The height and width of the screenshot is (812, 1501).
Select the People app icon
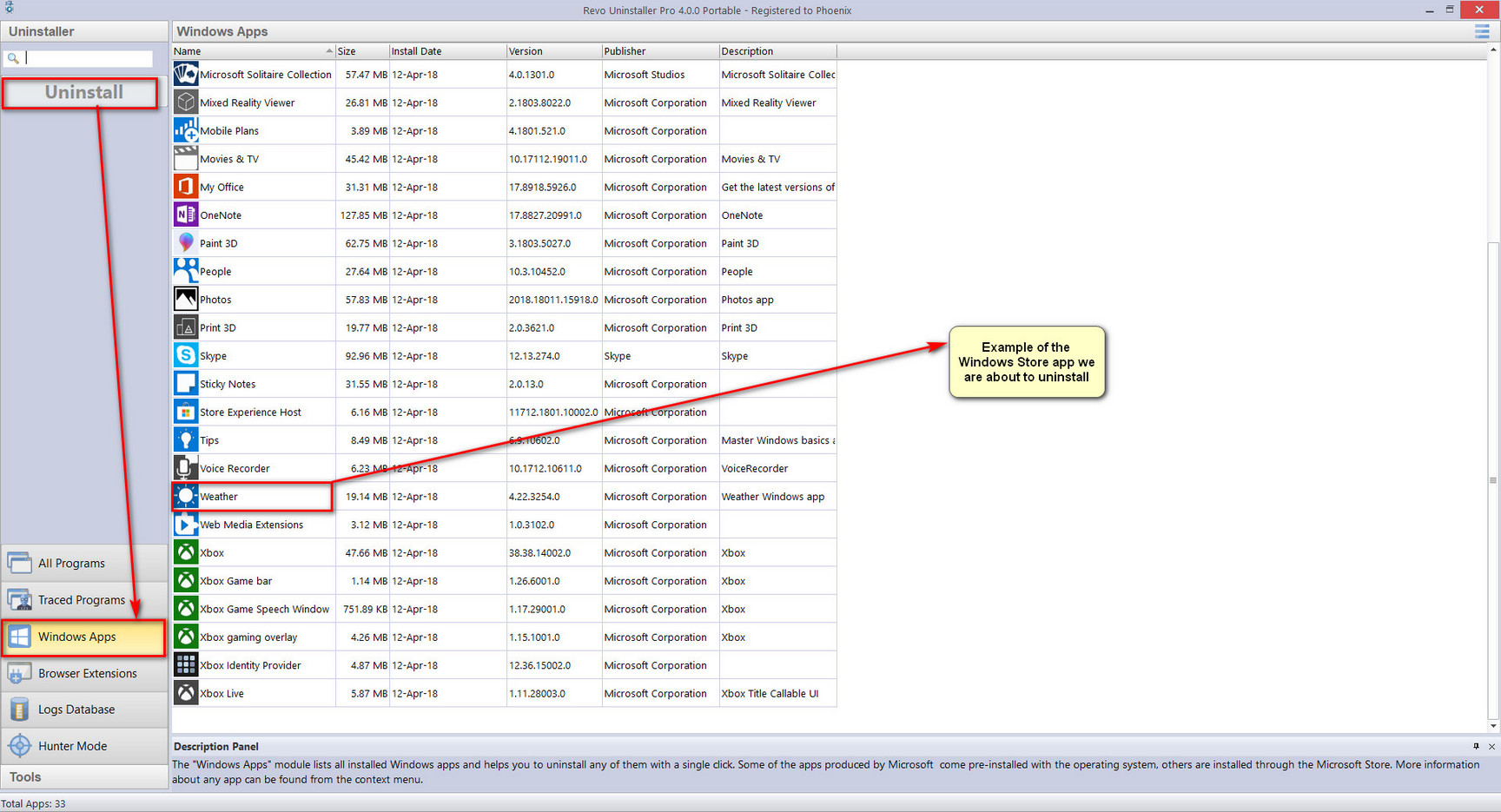tap(186, 271)
